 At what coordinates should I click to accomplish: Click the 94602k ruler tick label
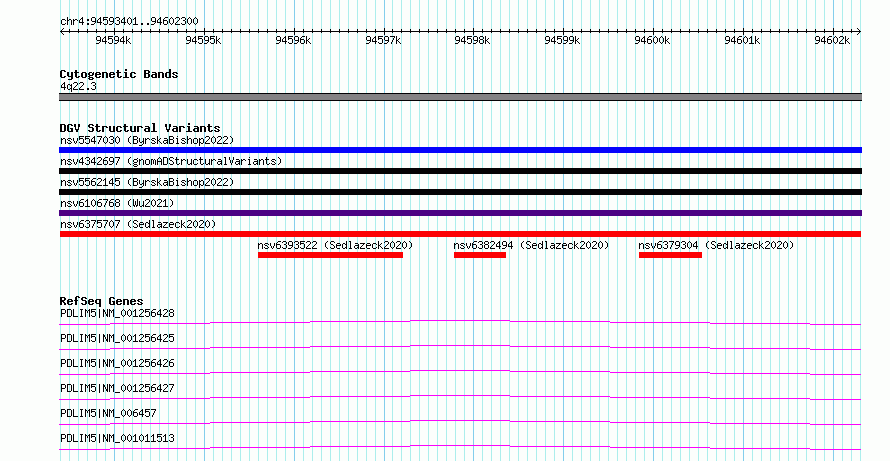tap(832, 40)
